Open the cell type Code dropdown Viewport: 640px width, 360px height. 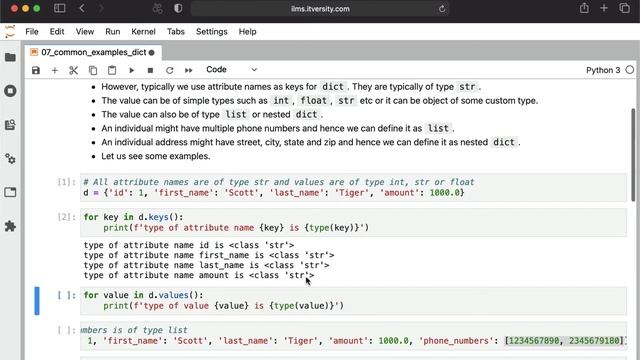click(231, 70)
